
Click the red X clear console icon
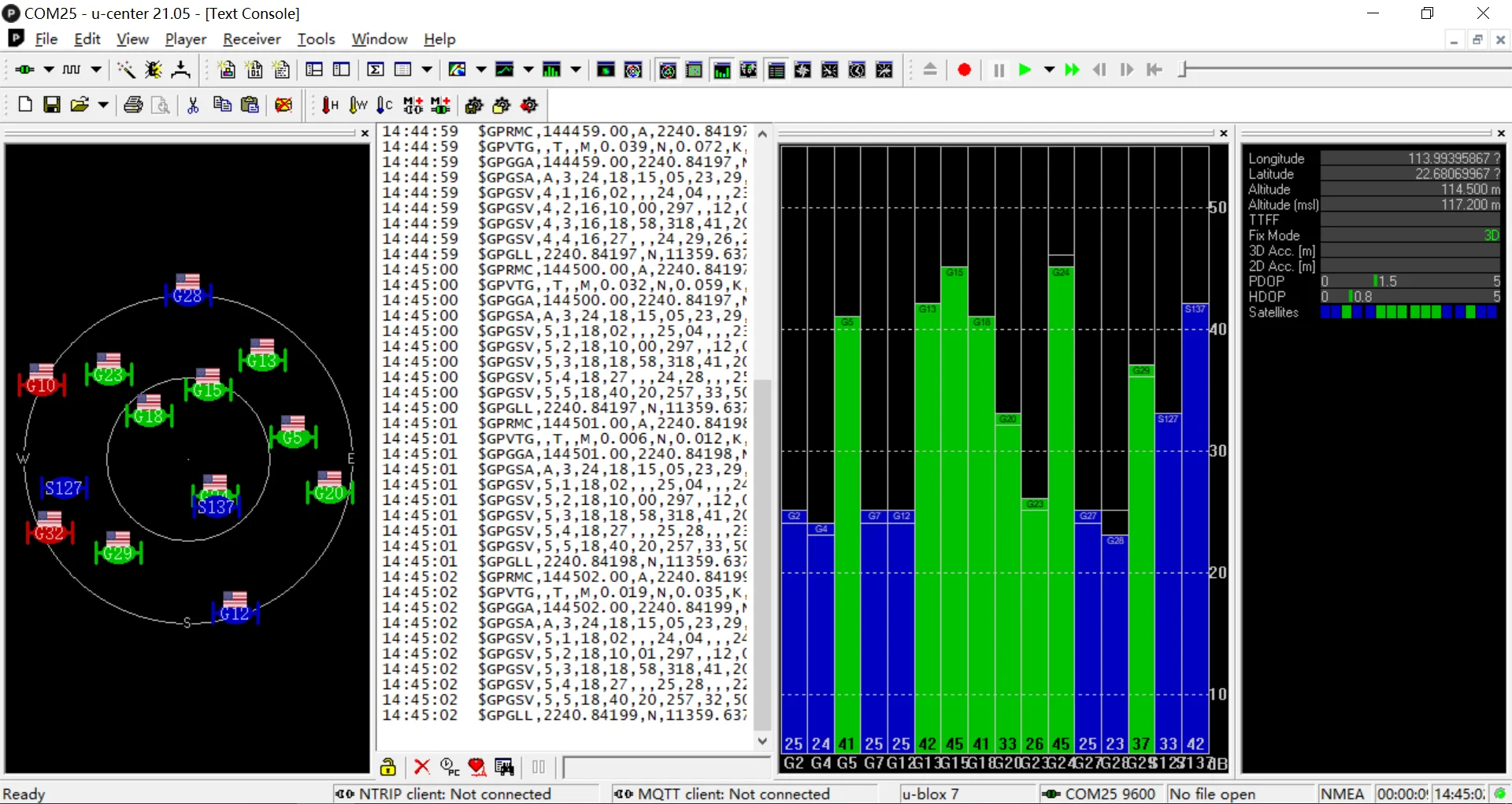pyautogui.click(x=422, y=766)
